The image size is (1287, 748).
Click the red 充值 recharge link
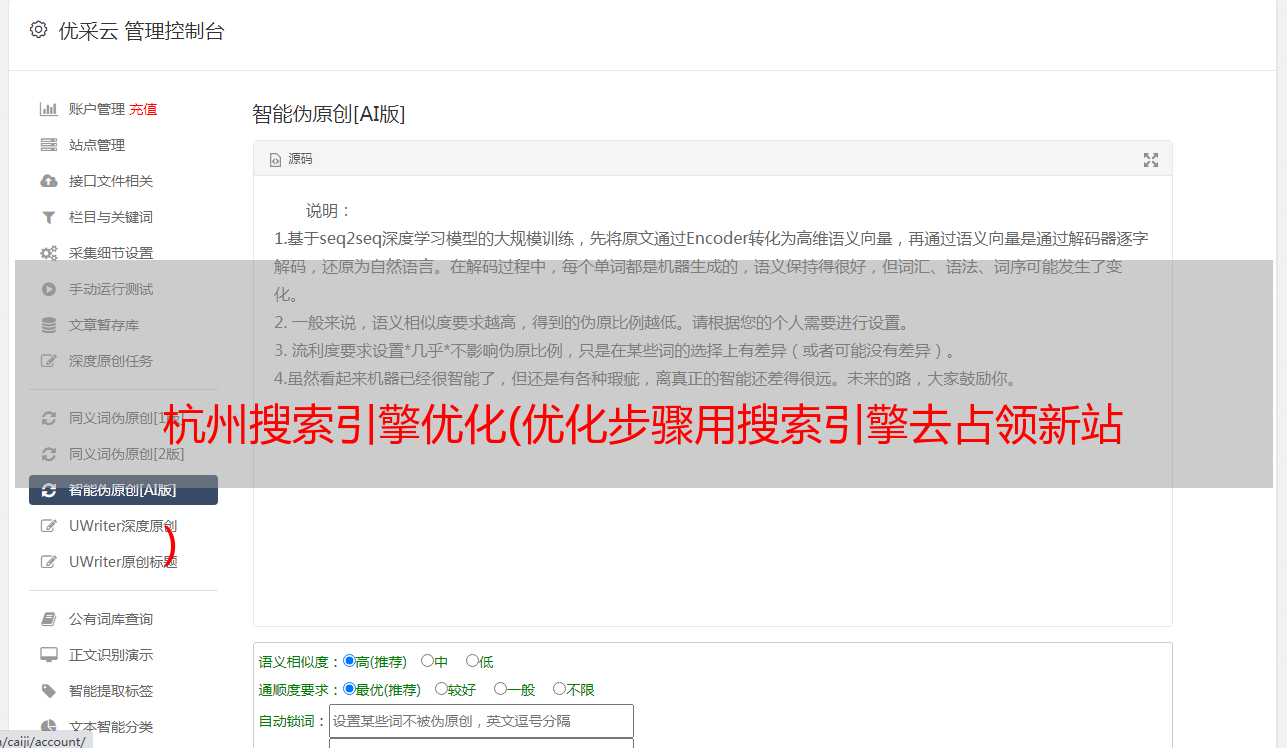point(143,109)
